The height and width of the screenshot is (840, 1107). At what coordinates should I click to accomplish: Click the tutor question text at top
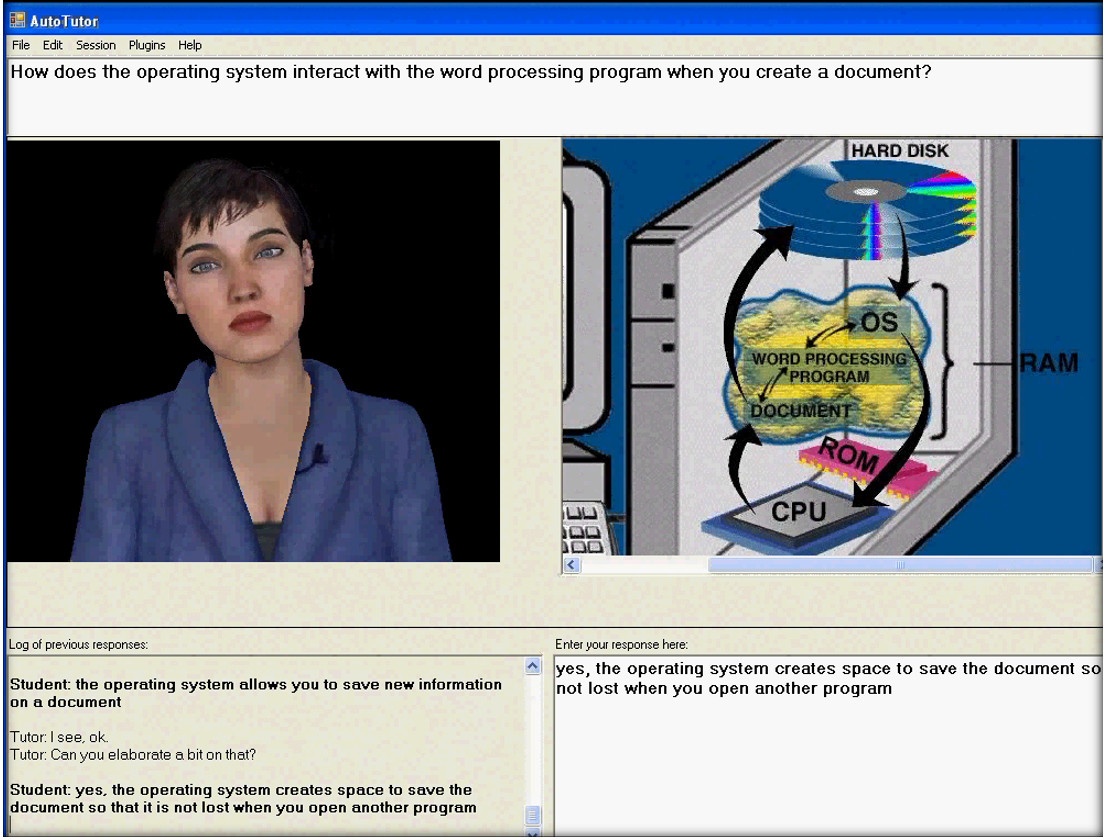(471, 72)
